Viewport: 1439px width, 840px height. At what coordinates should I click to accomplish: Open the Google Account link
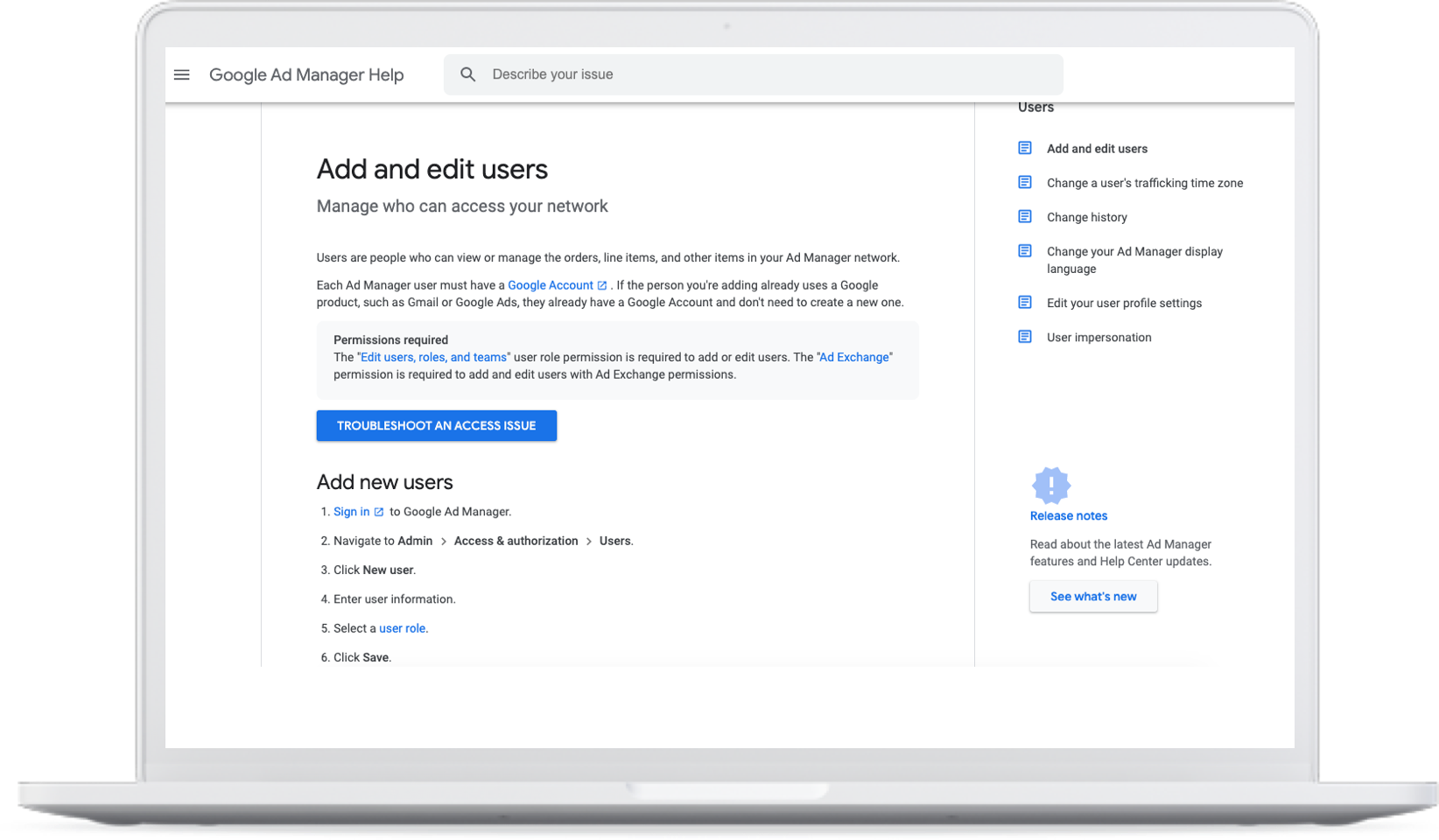tap(551, 285)
